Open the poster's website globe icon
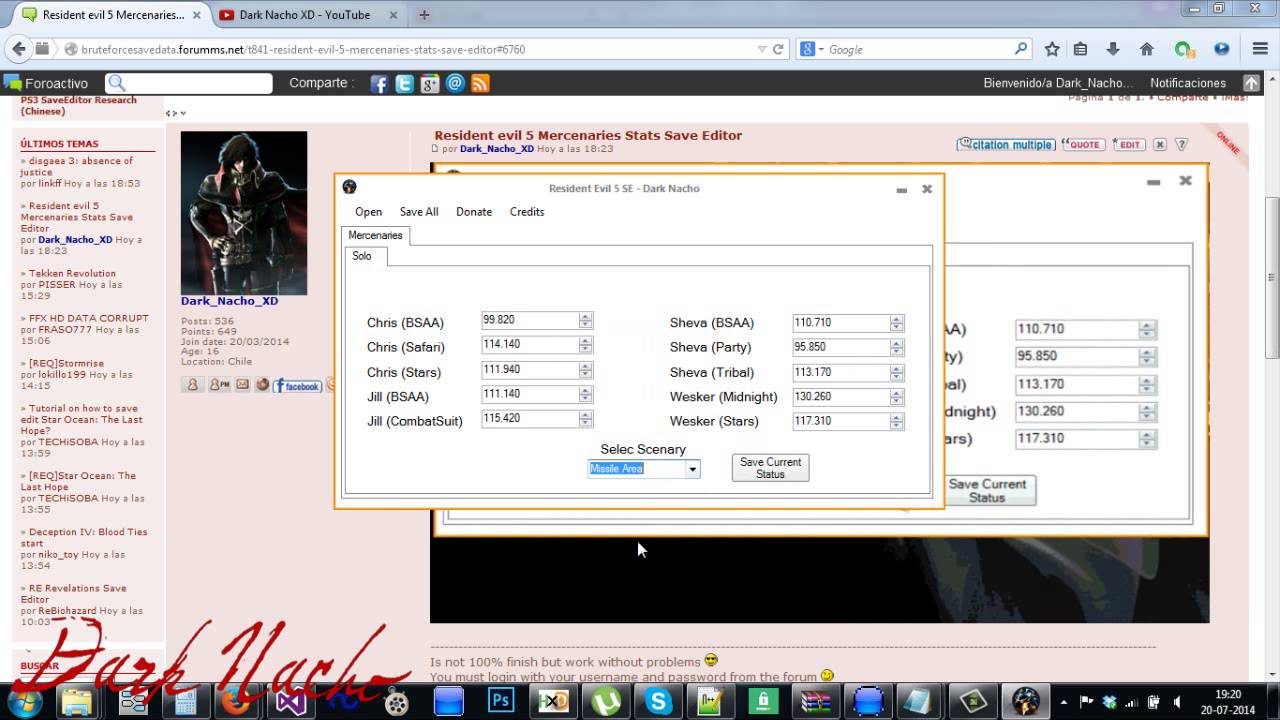 [262, 384]
